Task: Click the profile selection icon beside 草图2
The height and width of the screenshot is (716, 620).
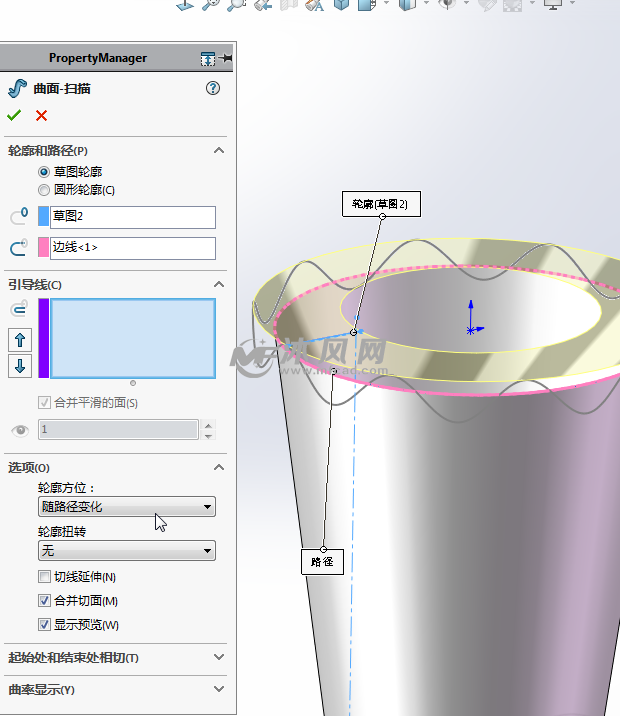Action: 19,216
